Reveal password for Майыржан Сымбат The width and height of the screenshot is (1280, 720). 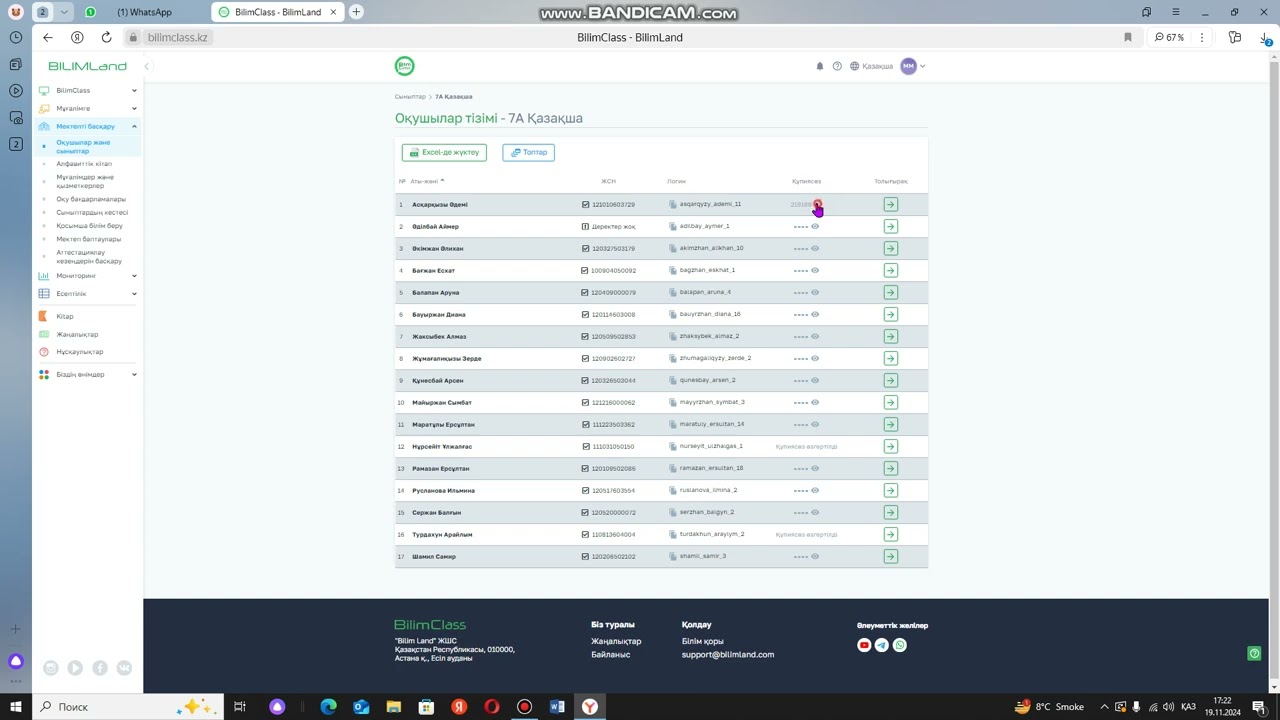(815, 402)
